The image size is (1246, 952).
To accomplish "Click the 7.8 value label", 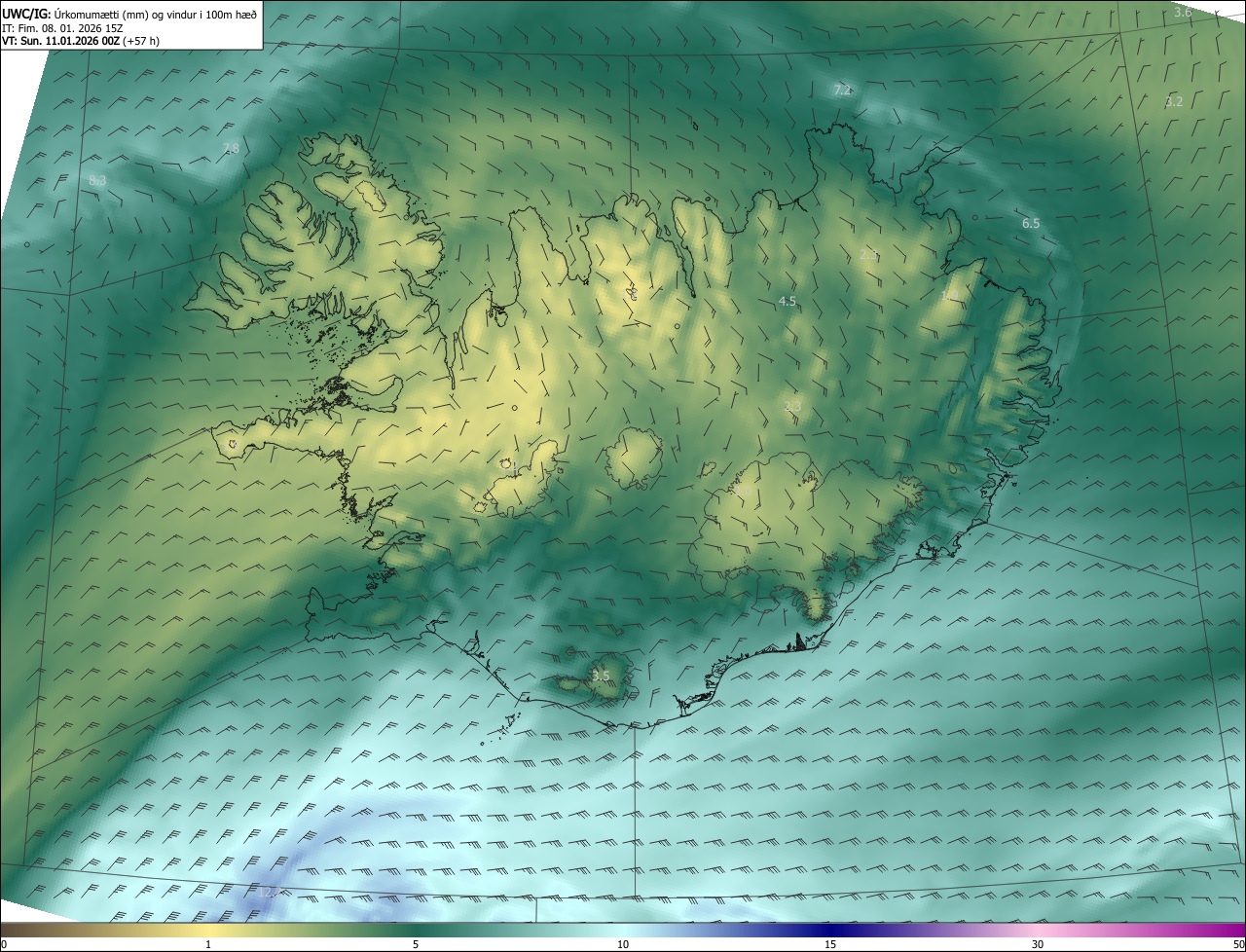I will [231, 148].
